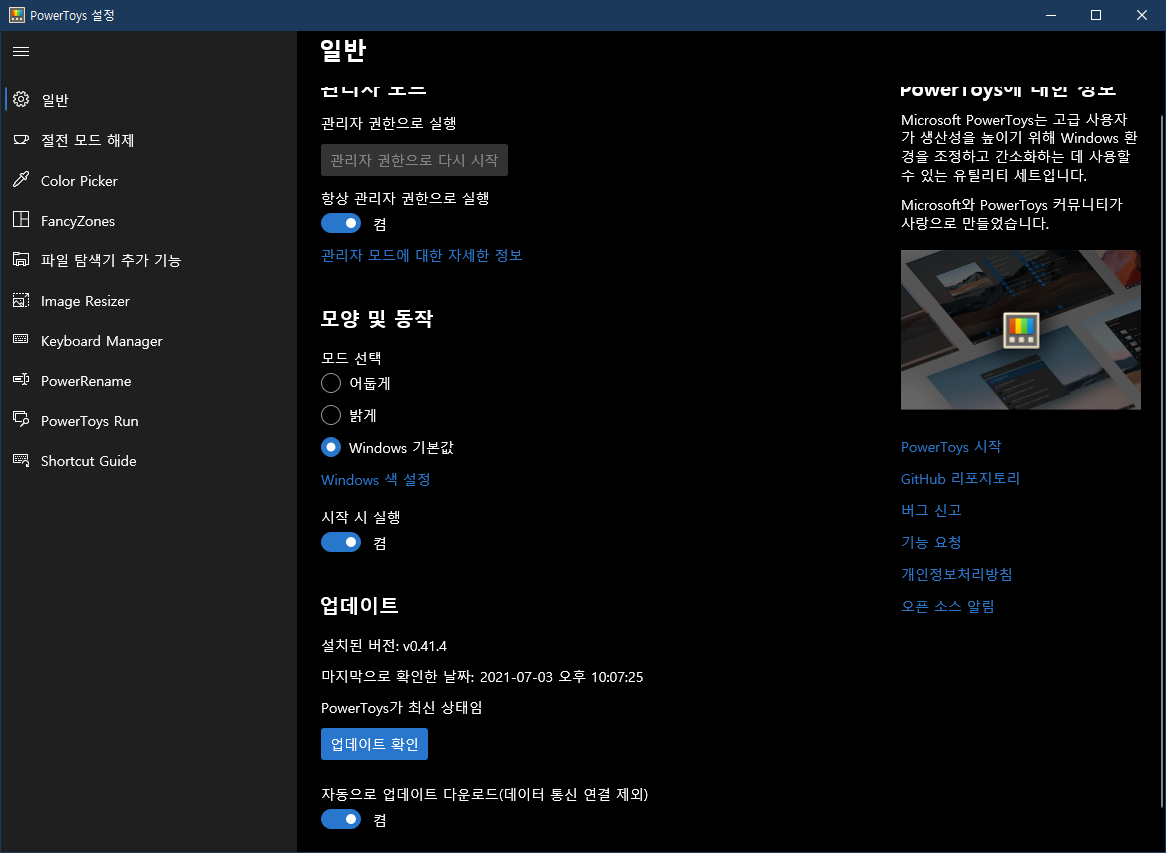Click the Color Picker eyedropper icon
Screen dimensions: 1166x853
[21, 179]
